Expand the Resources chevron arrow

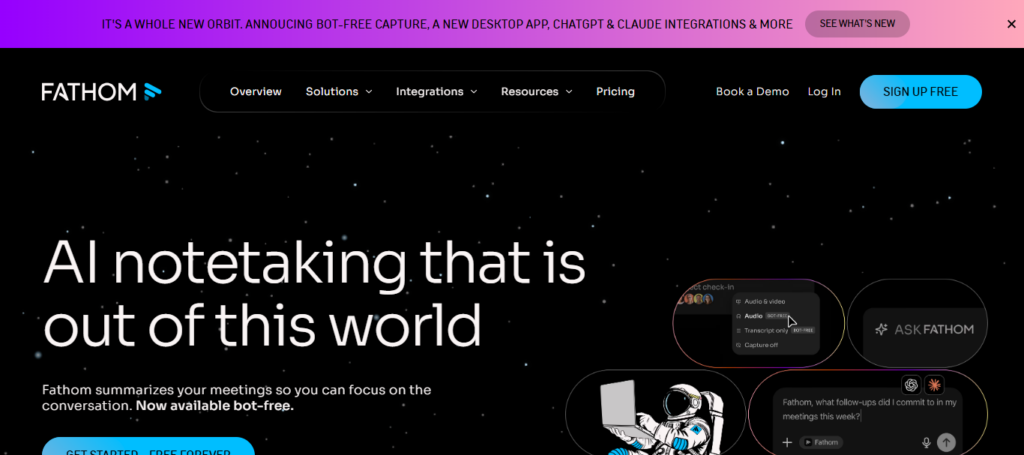coord(569,92)
